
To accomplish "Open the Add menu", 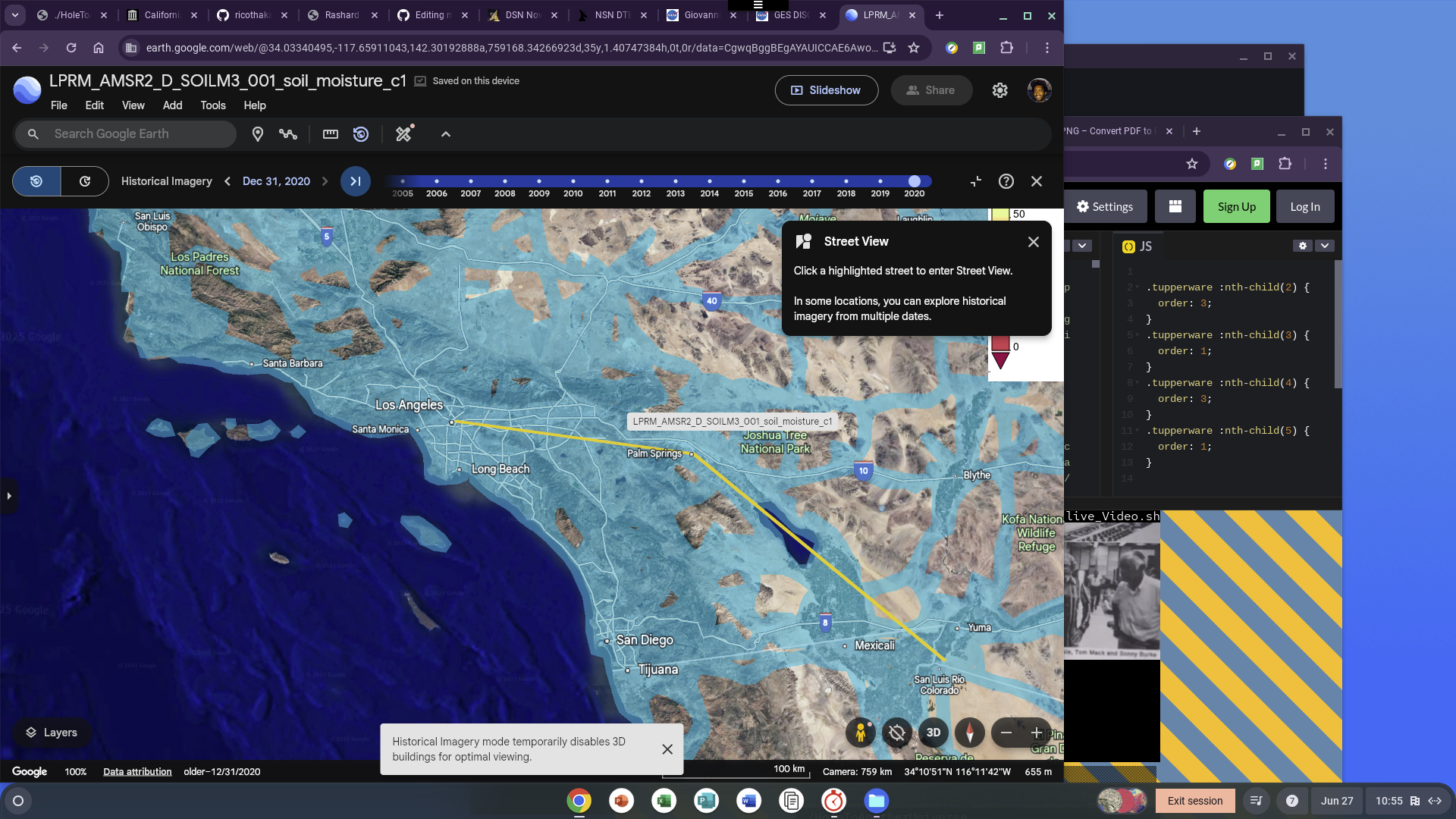I will point(173,105).
